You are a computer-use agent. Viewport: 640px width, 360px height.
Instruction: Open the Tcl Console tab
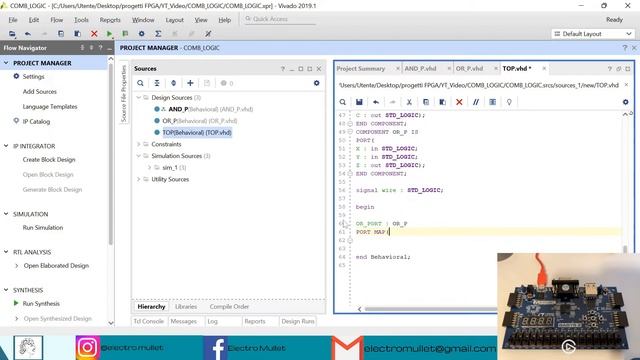(149, 322)
